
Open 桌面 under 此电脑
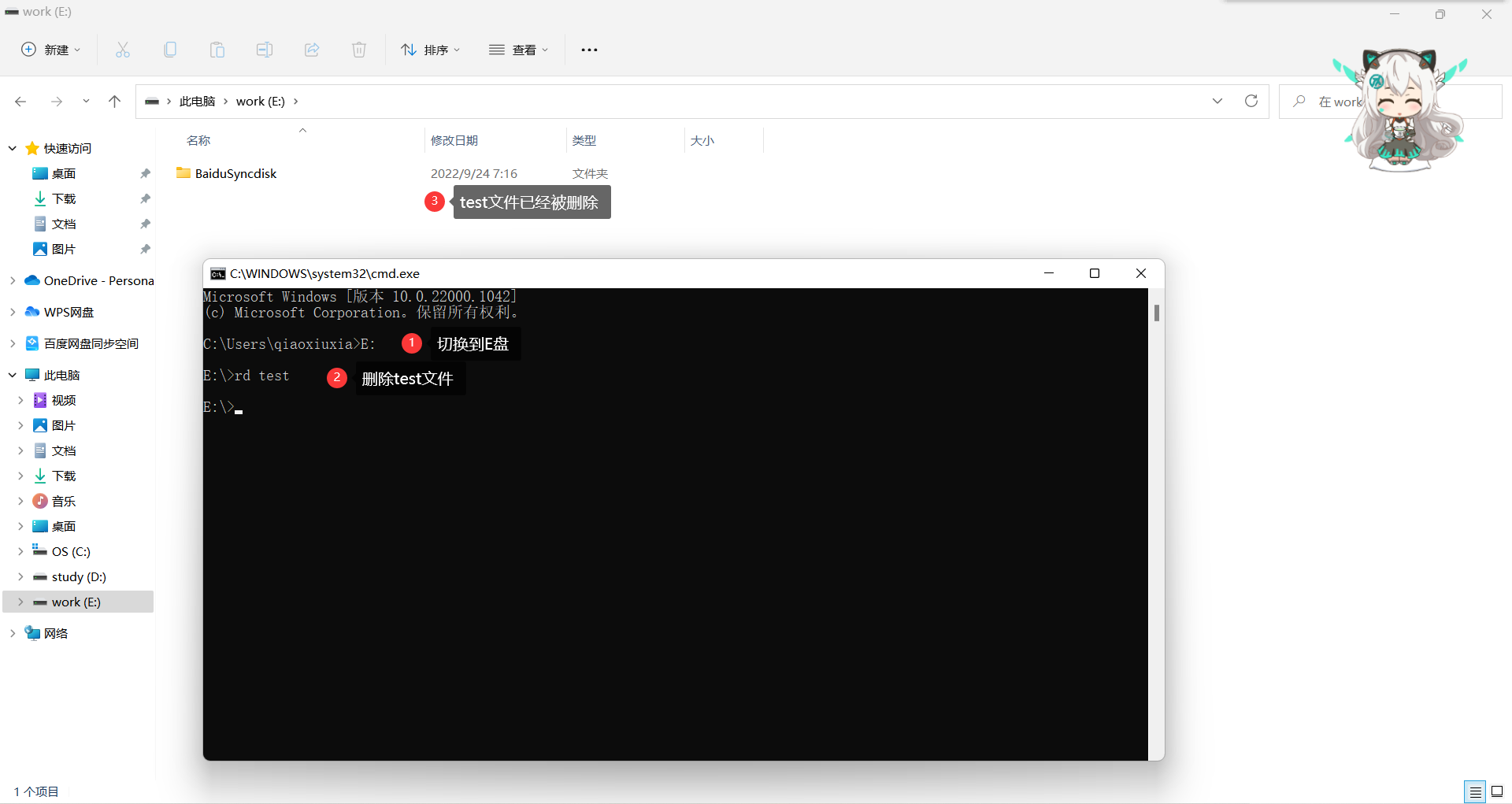point(64,526)
